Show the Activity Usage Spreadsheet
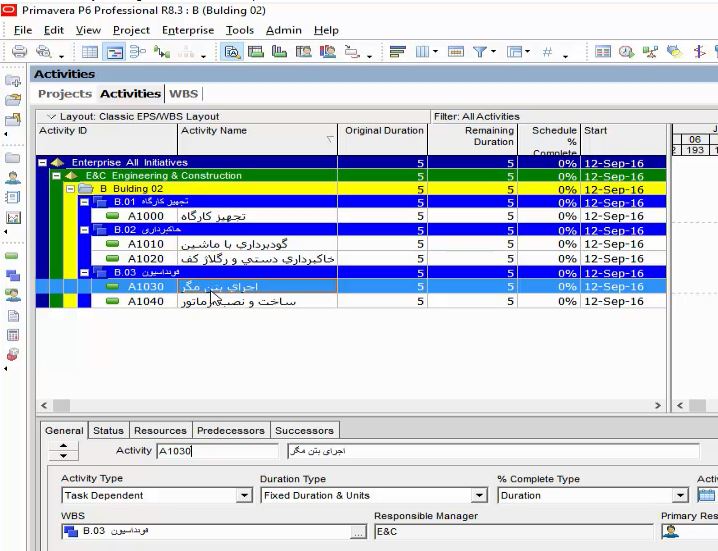The height and width of the screenshot is (551, 718). pos(256,52)
